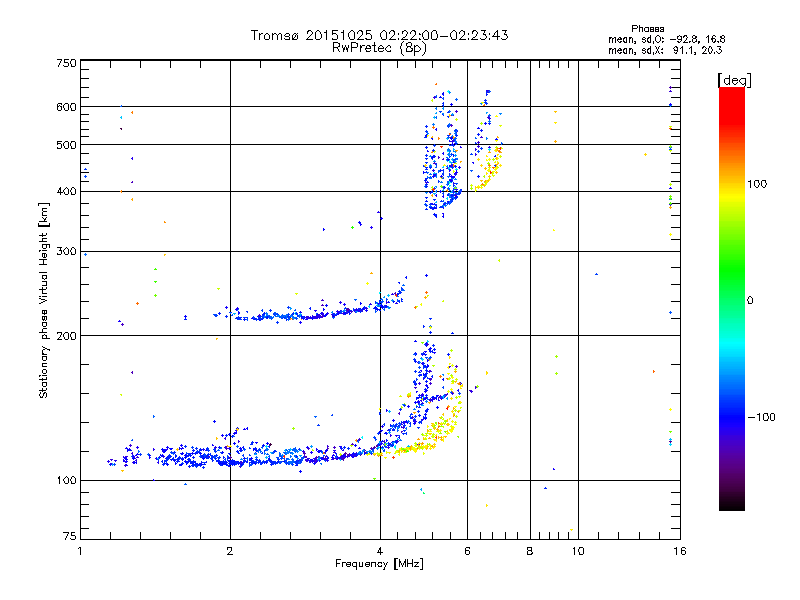Click the black bottom of the colorbar
Image resolution: width=800 pixels, height=600 pixels.
click(732, 503)
